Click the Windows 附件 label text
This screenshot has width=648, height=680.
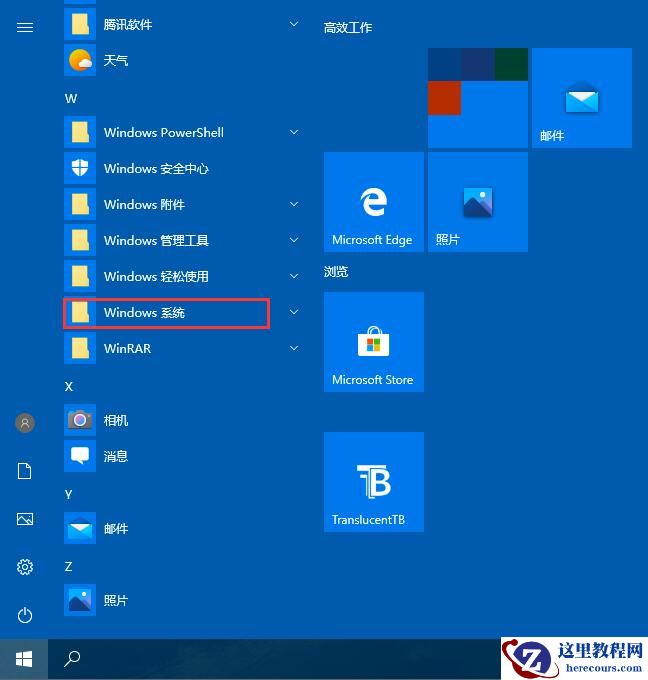pyautogui.click(x=144, y=204)
